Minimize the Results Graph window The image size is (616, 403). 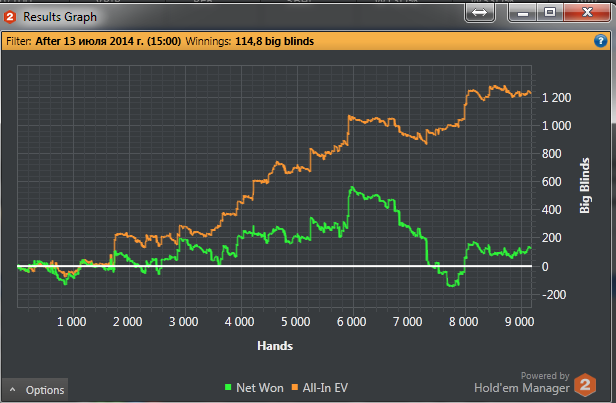click(522, 13)
